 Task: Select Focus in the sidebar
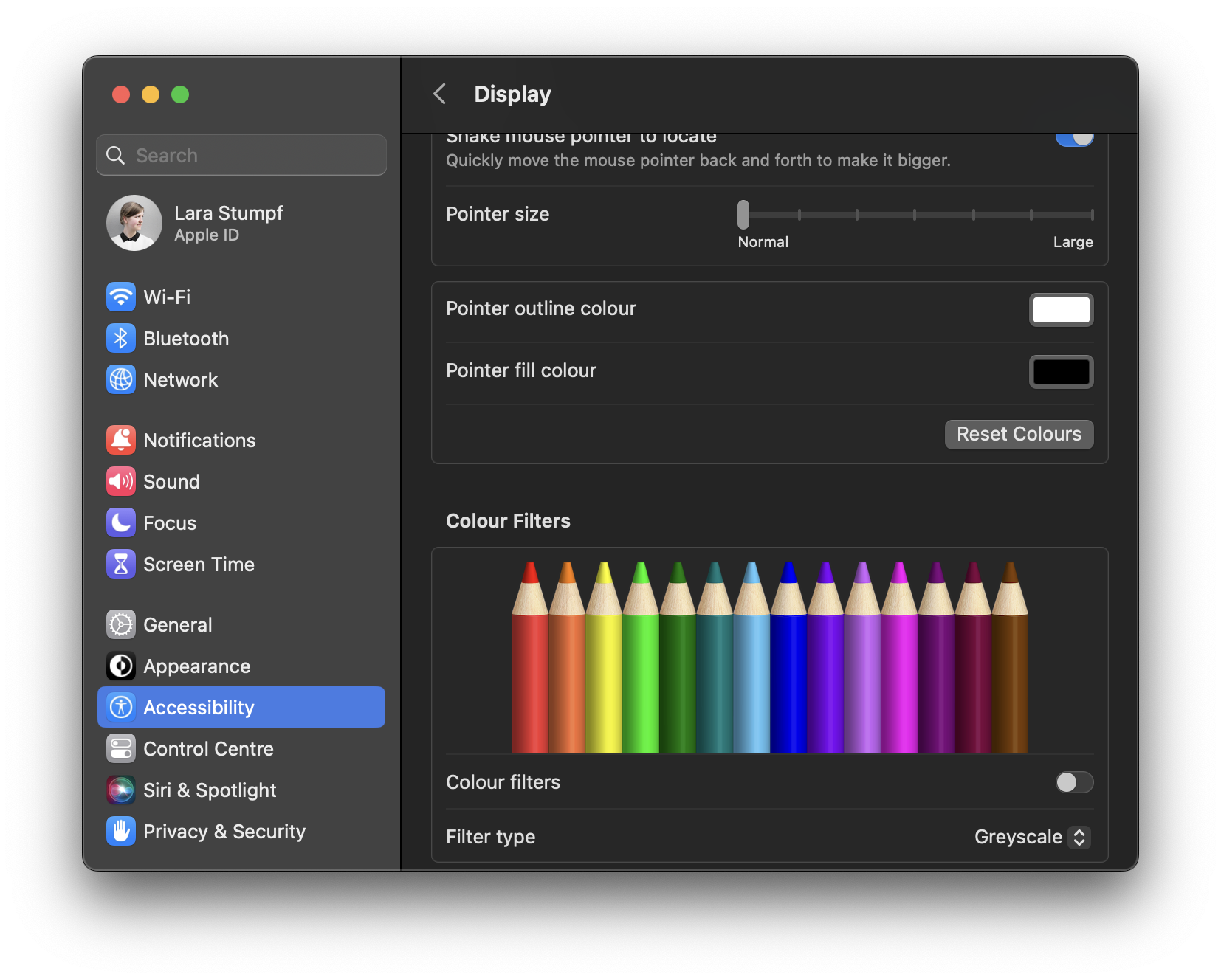point(170,522)
